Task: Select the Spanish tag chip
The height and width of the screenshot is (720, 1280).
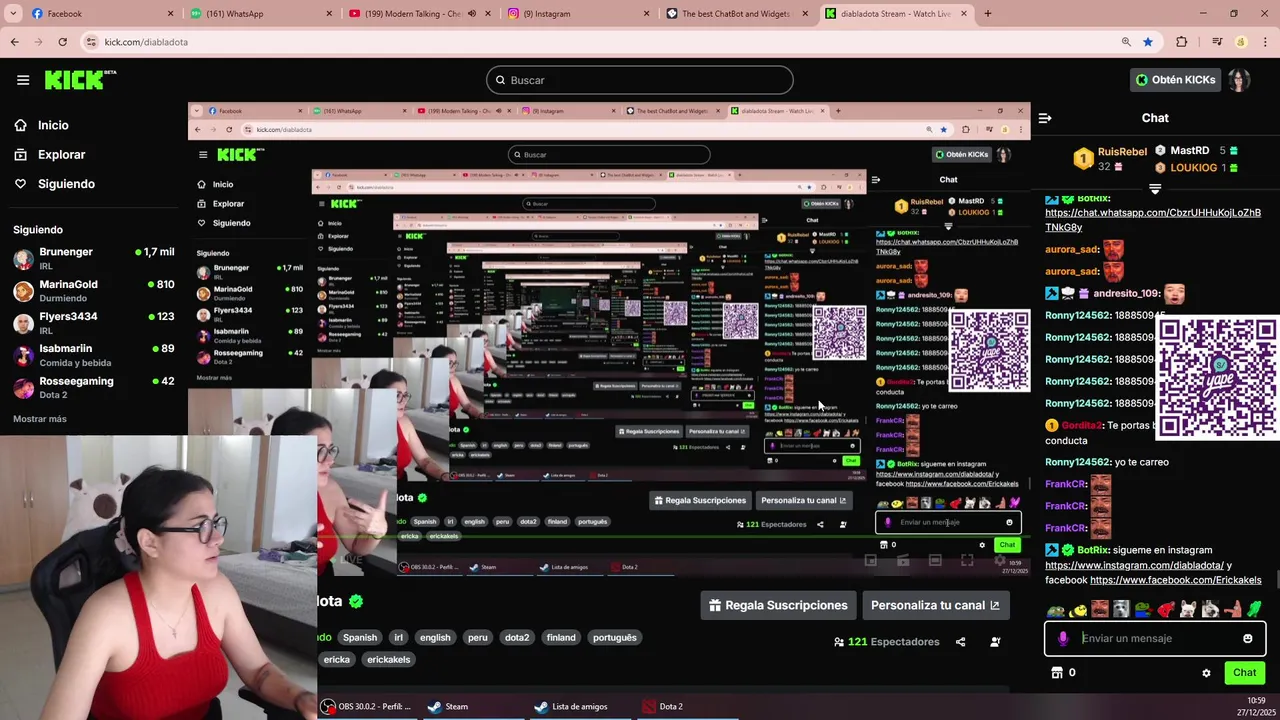Action: tap(360, 637)
